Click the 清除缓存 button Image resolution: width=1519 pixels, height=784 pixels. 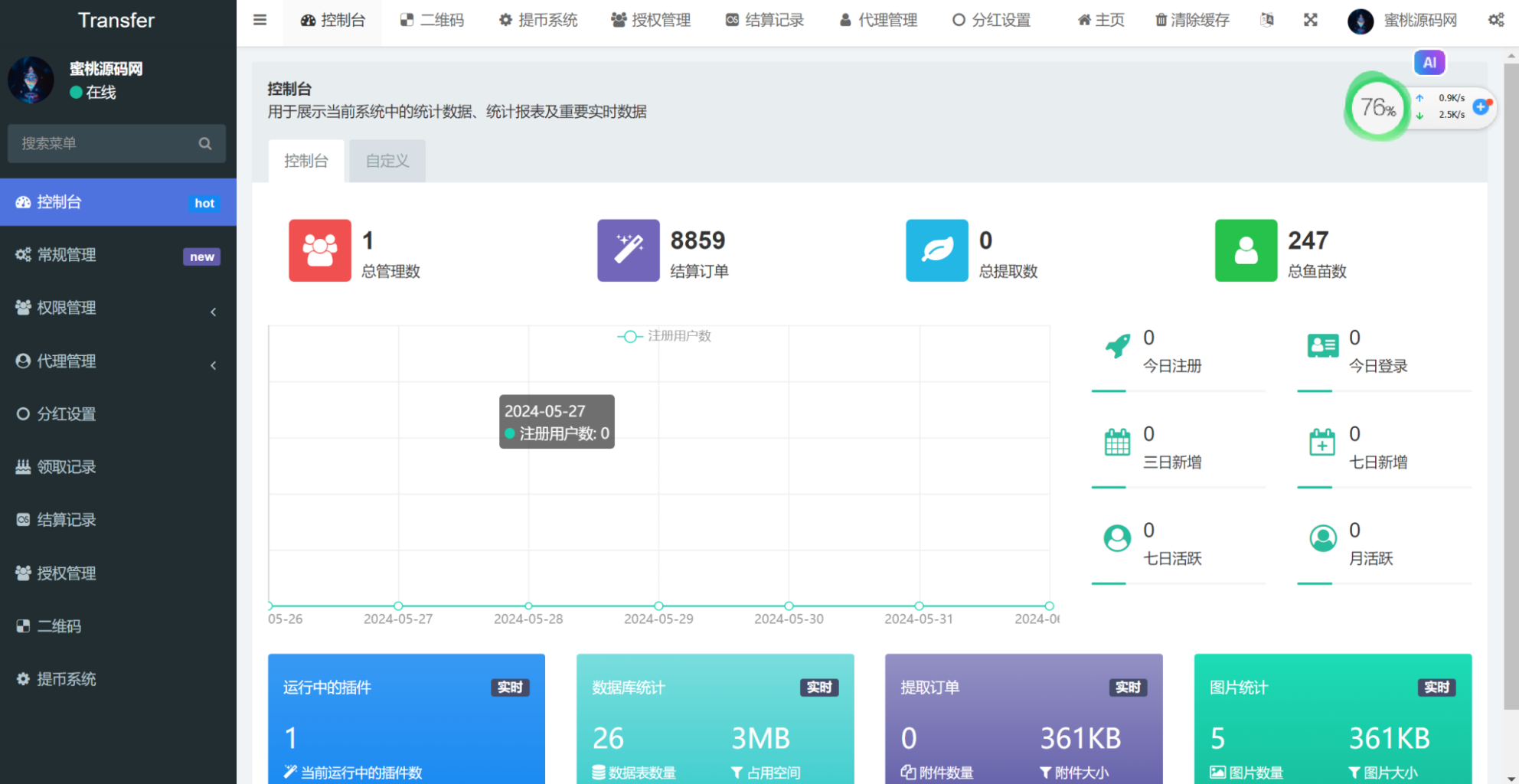click(x=1192, y=21)
